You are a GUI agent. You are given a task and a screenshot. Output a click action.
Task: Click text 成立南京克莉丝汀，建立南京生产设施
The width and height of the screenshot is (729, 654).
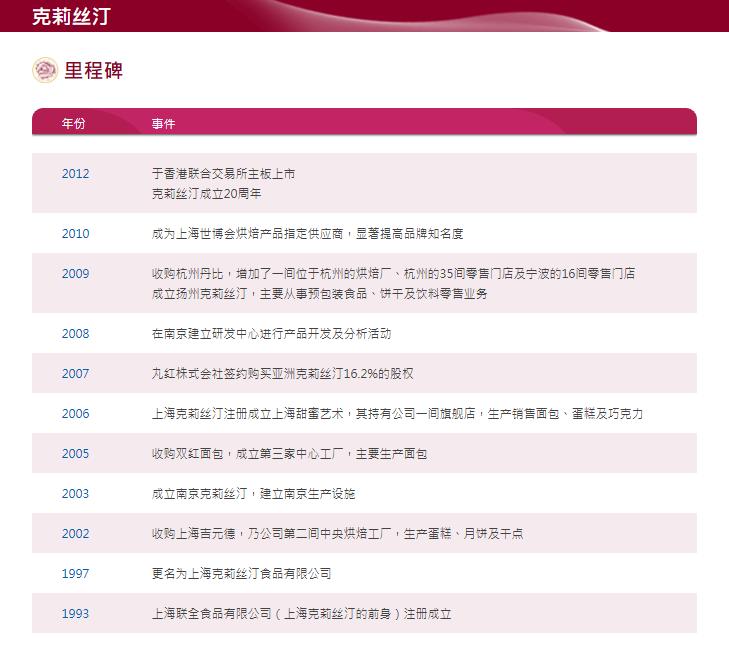click(x=253, y=493)
